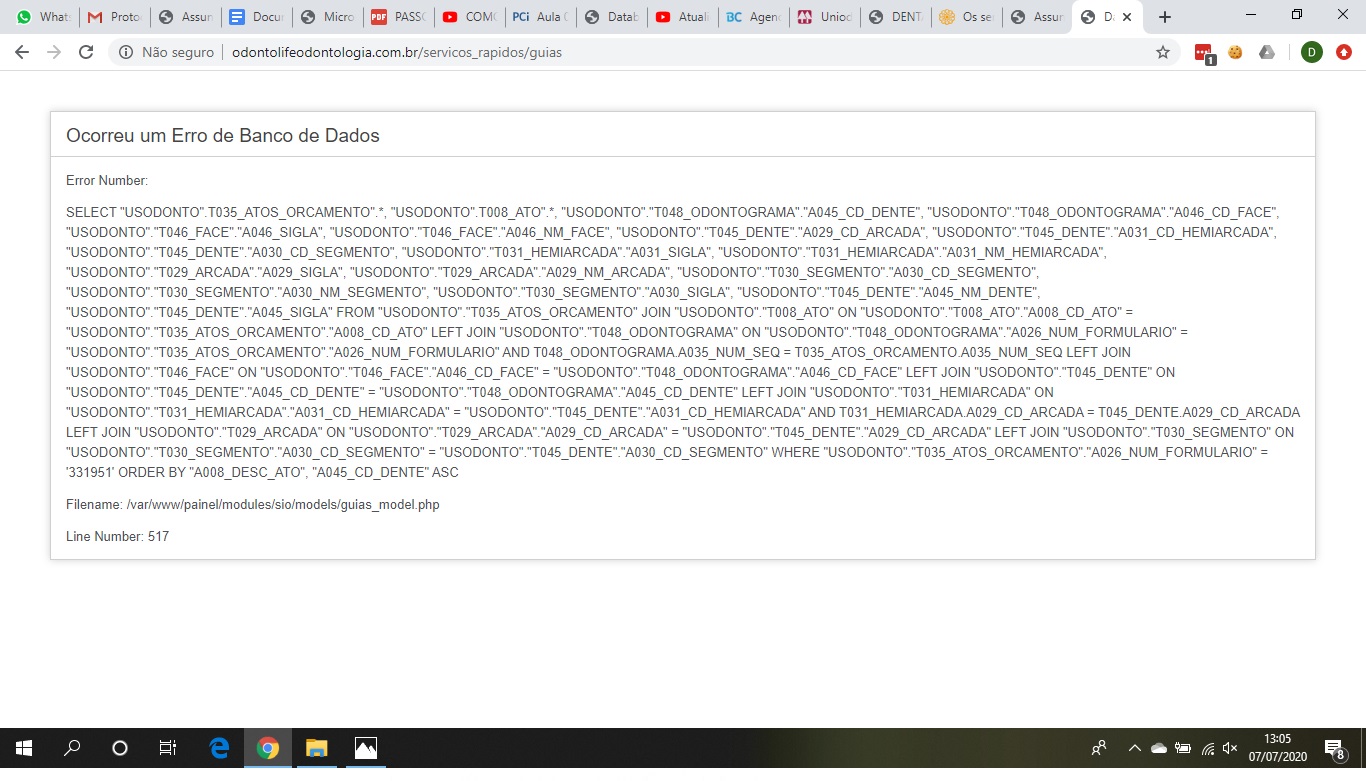Click the 'Ocorreu um Erro de Banco de Dados' heading
The image size is (1366, 781).
(223, 135)
